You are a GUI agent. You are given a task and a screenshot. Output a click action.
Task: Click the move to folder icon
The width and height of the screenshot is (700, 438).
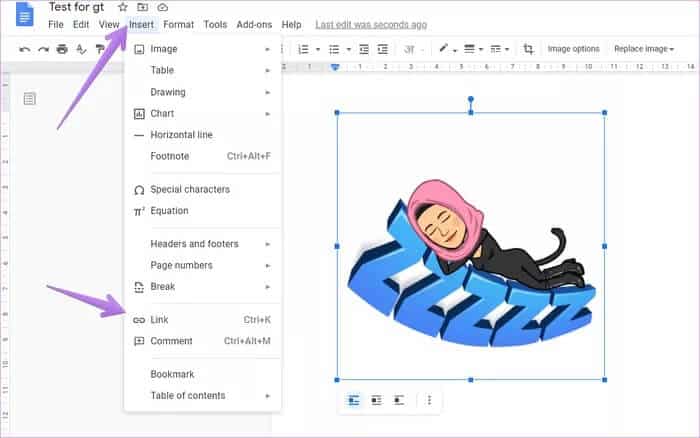(x=142, y=7)
